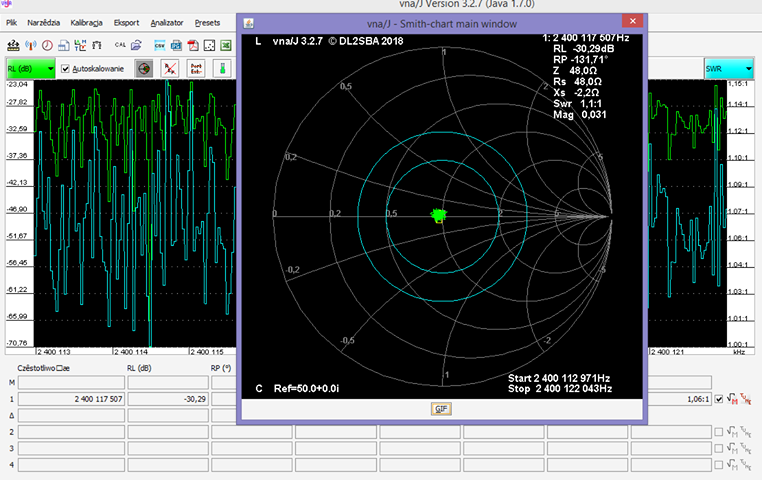The height and width of the screenshot is (480, 762).
Task: Click marker 2 tune icon
Action: point(746,432)
